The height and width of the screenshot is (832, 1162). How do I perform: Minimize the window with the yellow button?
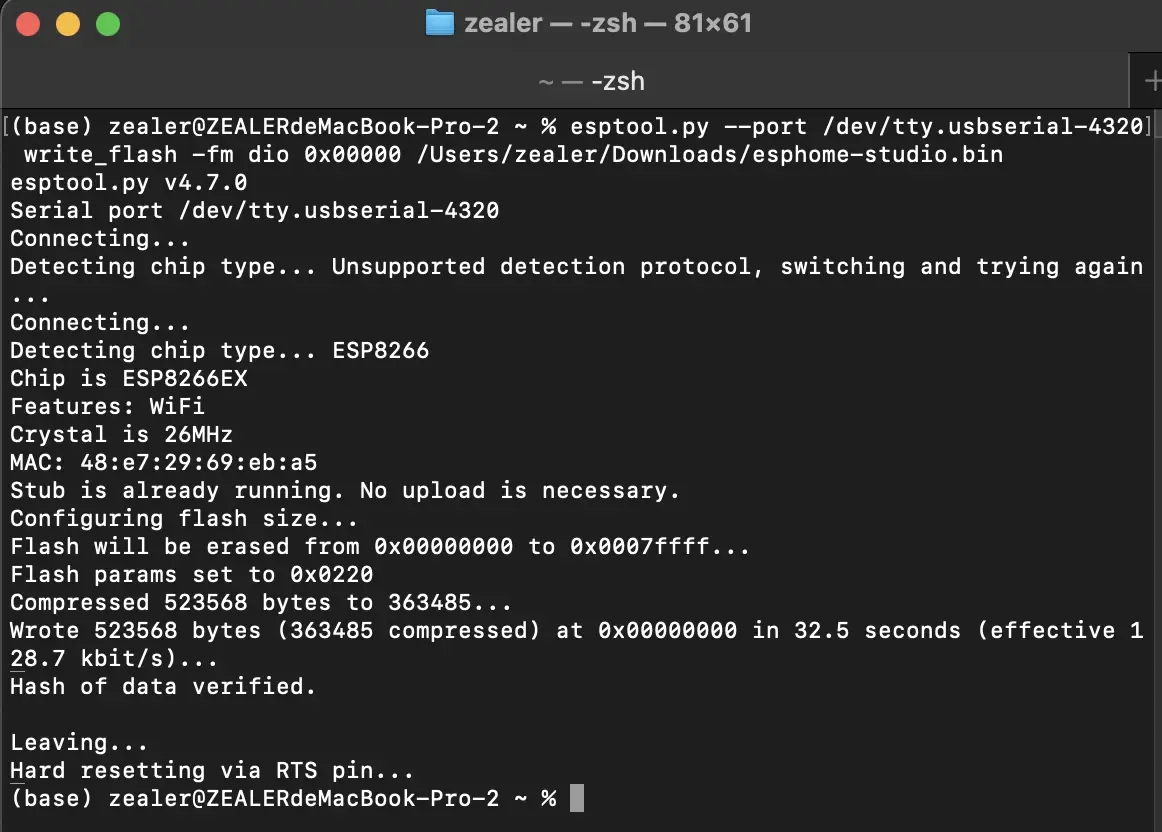pyautogui.click(x=68, y=24)
